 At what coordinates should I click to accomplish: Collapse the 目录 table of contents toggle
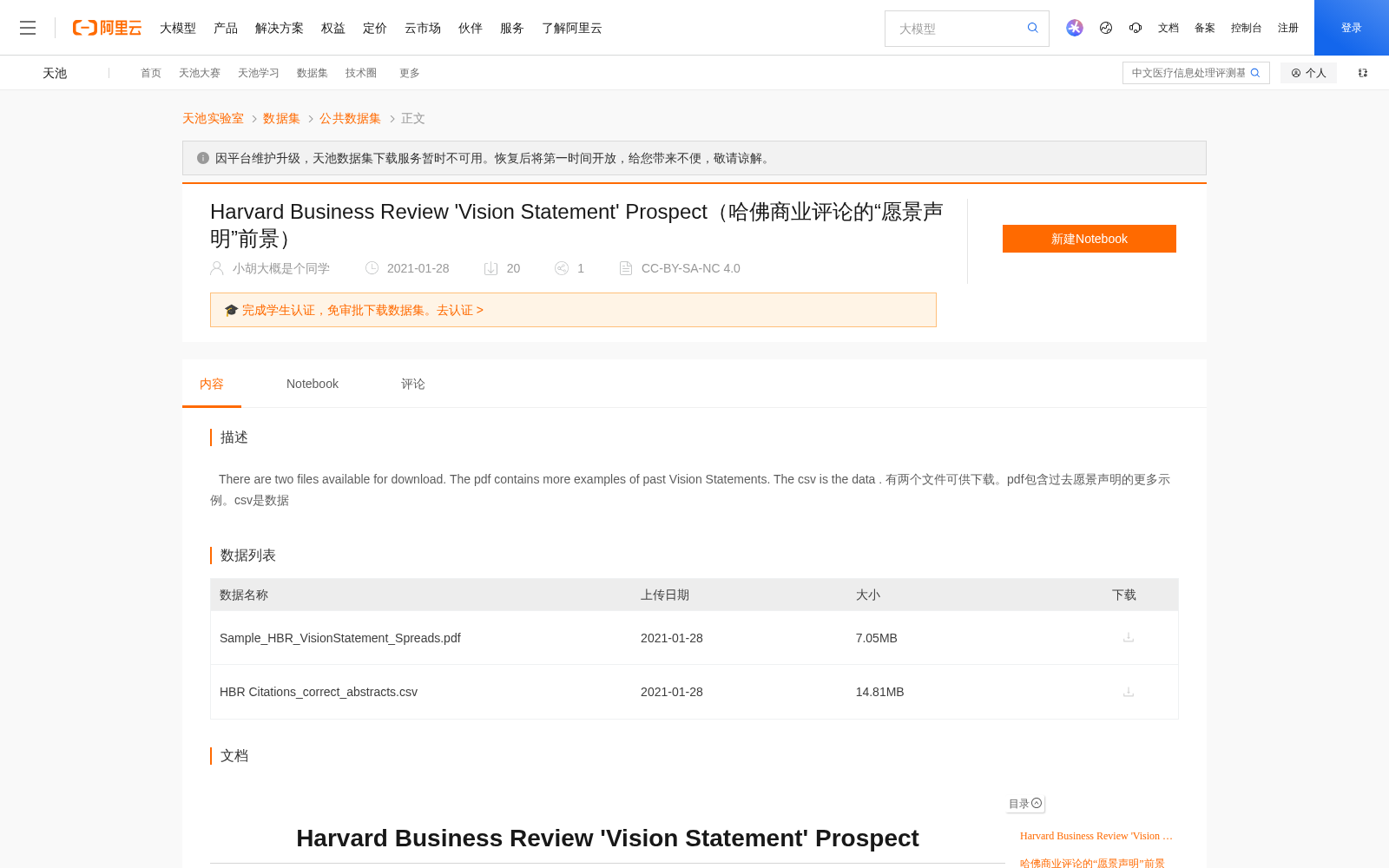[x=1037, y=803]
